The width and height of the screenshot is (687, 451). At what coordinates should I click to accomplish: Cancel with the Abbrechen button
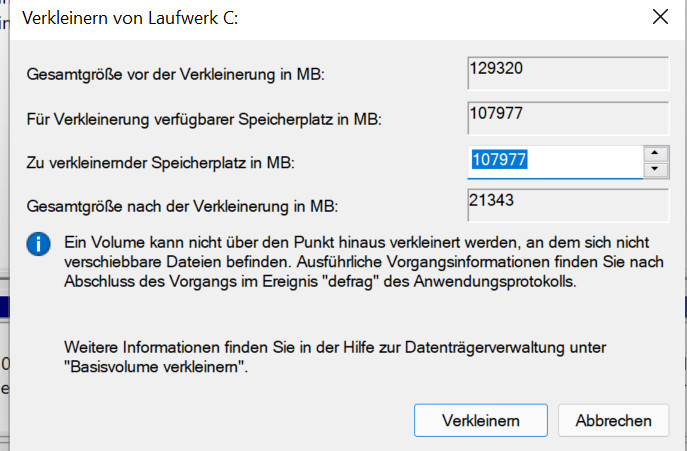click(x=613, y=421)
